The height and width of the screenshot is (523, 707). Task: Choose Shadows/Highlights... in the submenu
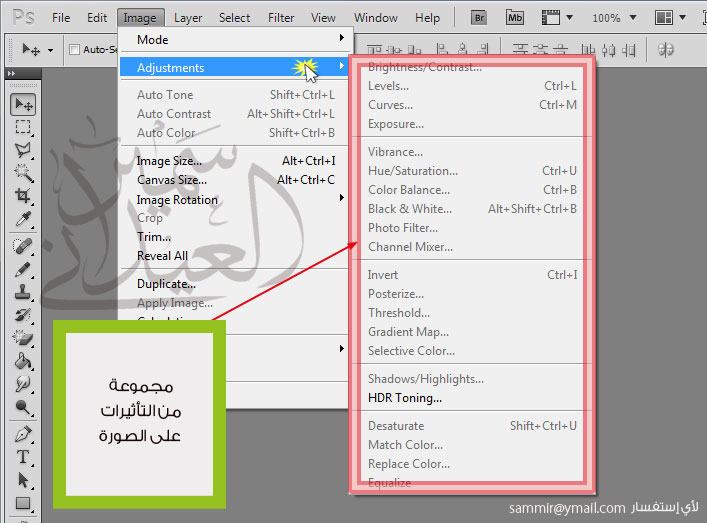pos(472,379)
